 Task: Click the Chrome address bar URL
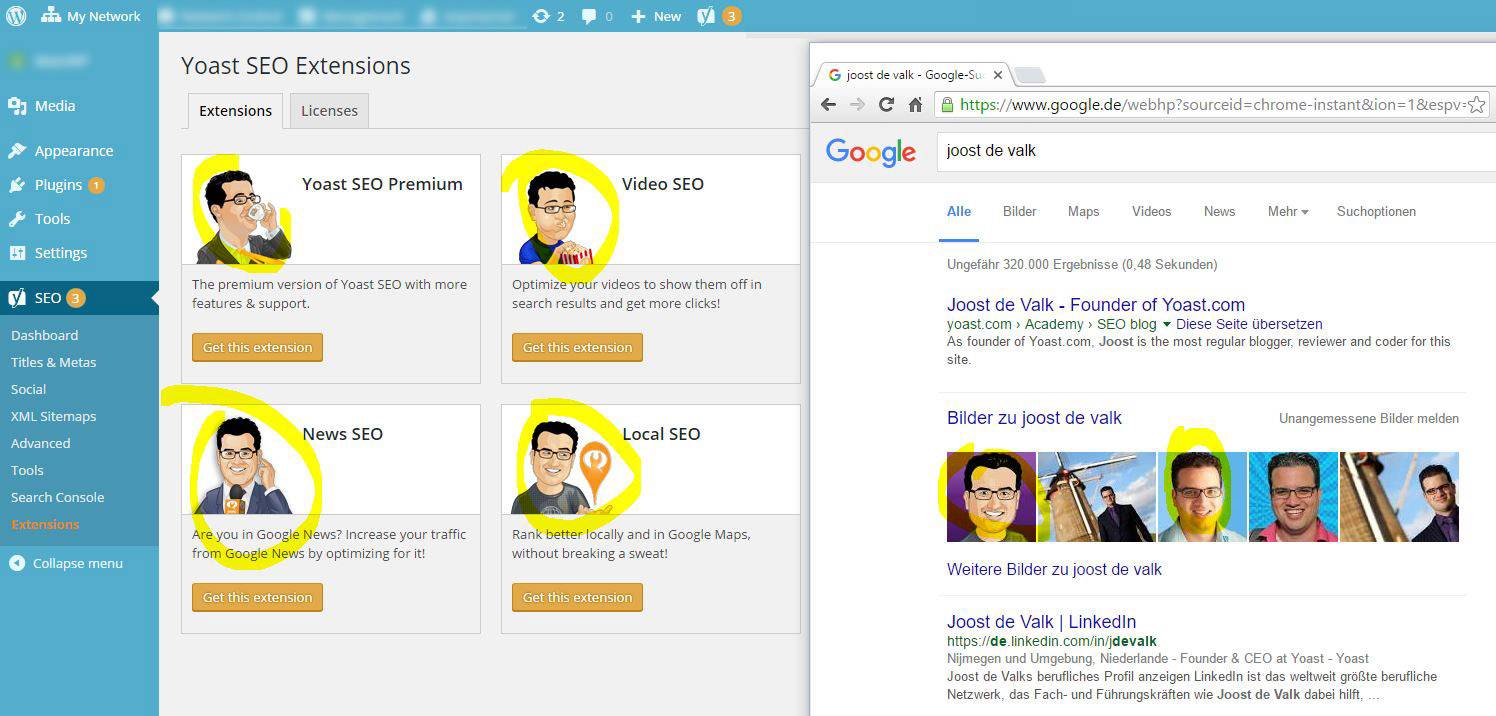click(1210, 104)
